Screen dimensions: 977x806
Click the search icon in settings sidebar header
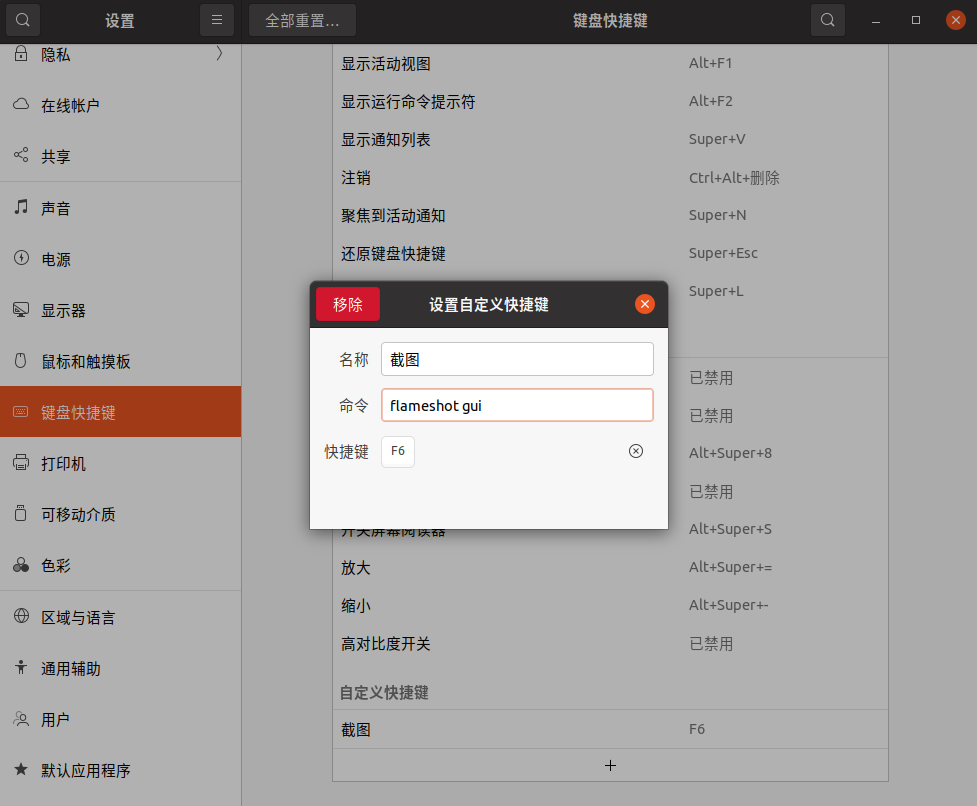point(22,20)
